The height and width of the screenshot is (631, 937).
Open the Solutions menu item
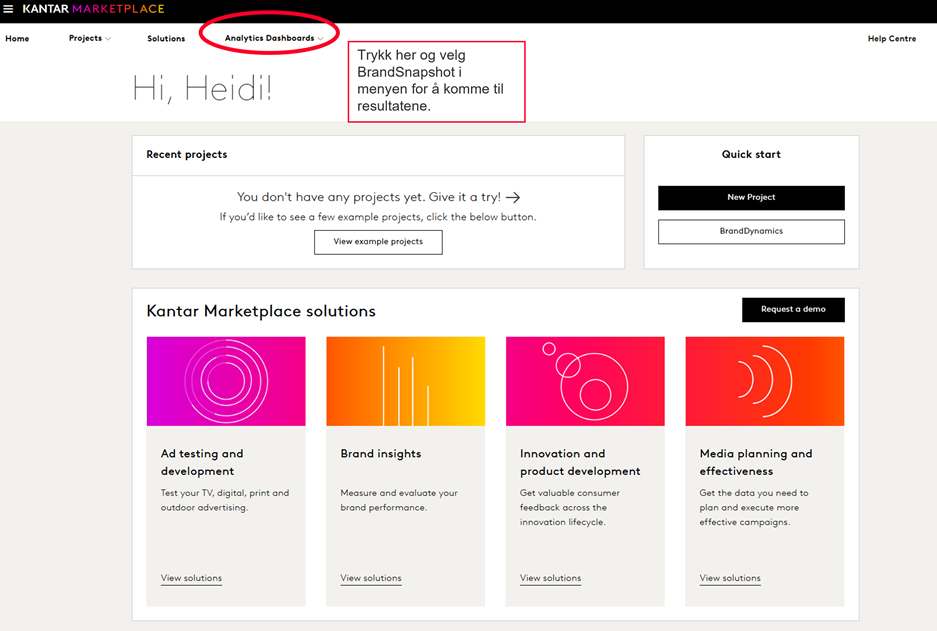coord(166,38)
